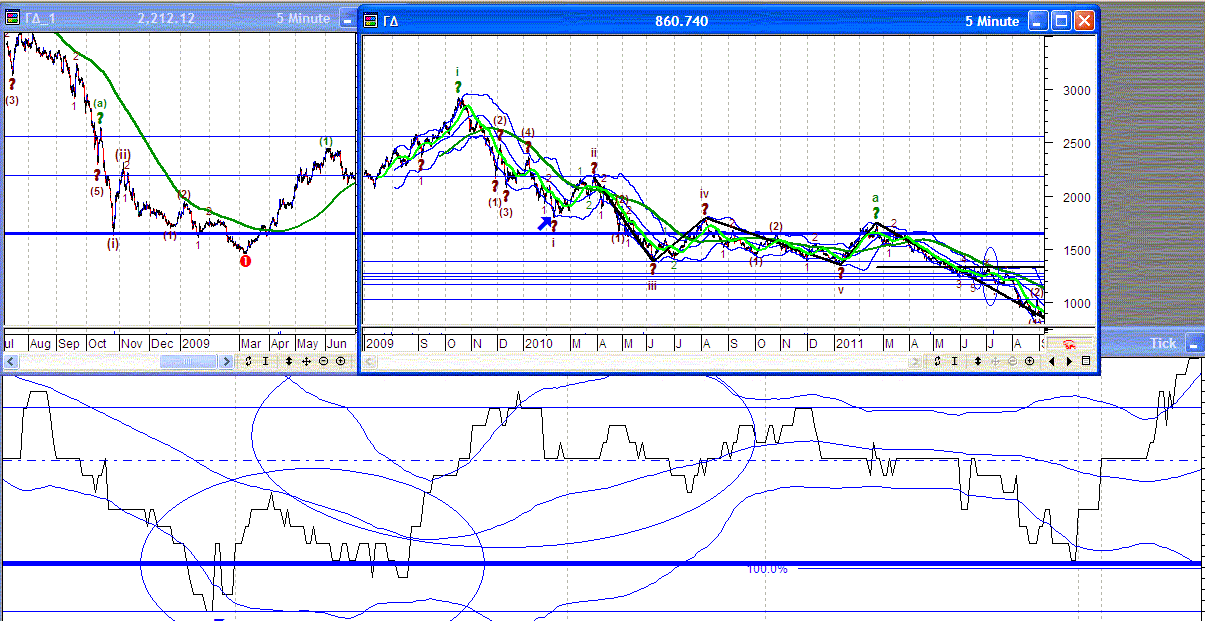Click '2010' label on ΓΔ time axis

coord(539,343)
